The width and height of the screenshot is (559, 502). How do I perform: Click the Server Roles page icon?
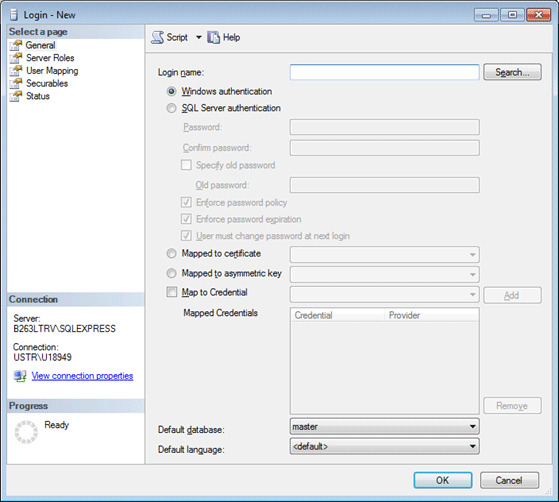tap(16, 58)
